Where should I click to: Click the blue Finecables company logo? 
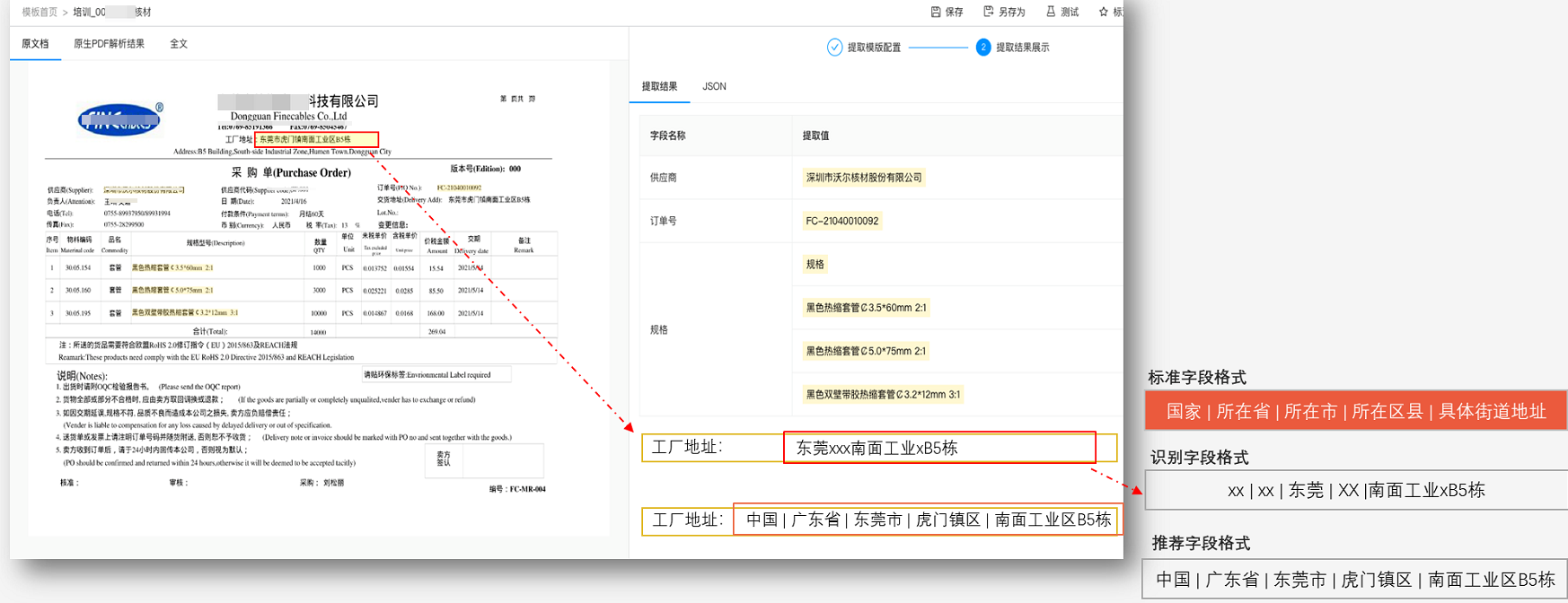[x=120, y=119]
